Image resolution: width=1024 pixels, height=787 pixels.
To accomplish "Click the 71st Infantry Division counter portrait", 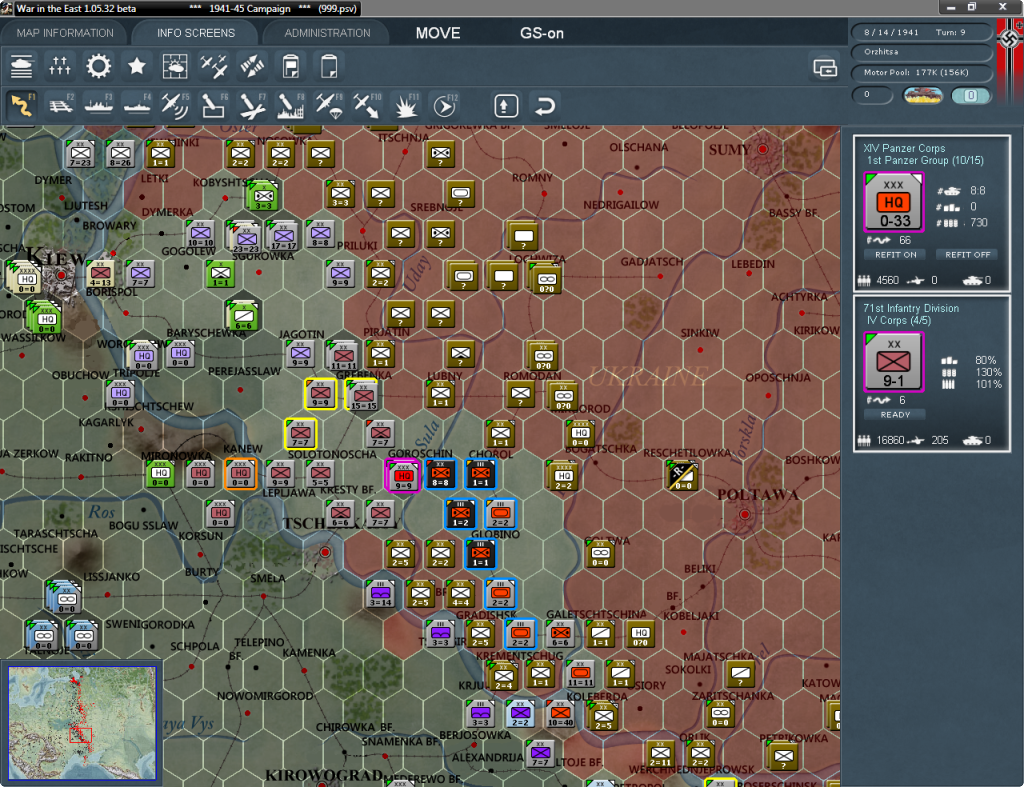I will (893, 362).
